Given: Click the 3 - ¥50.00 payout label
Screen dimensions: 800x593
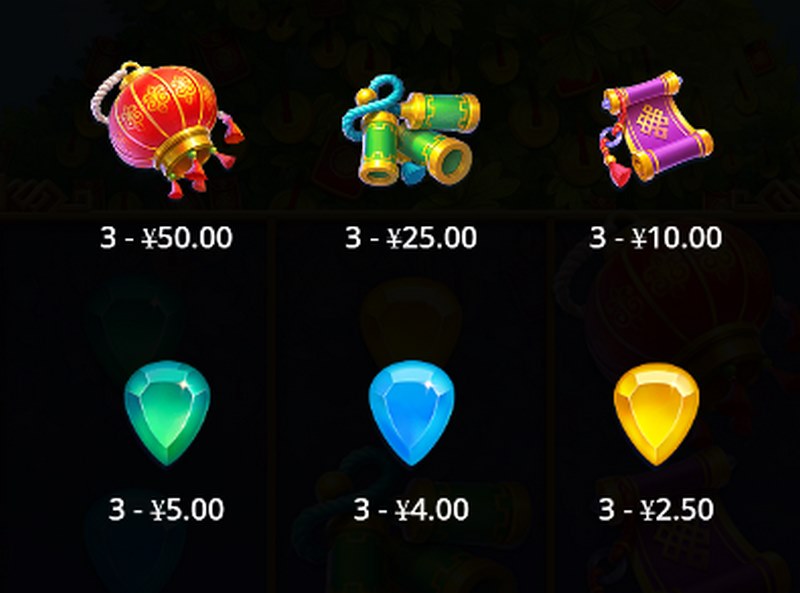Looking at the screenshot, I should coord(166,237).
